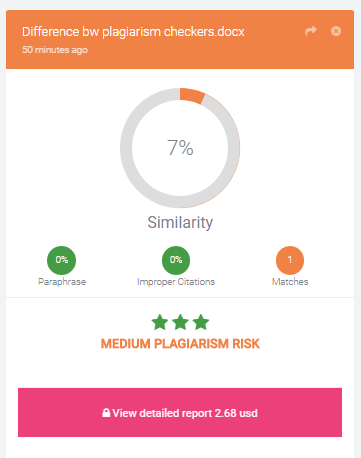The width and height of the screenshot is (361, 458).
Task: Click the orange segment of similarity ring
Action: tap(192, 95)
